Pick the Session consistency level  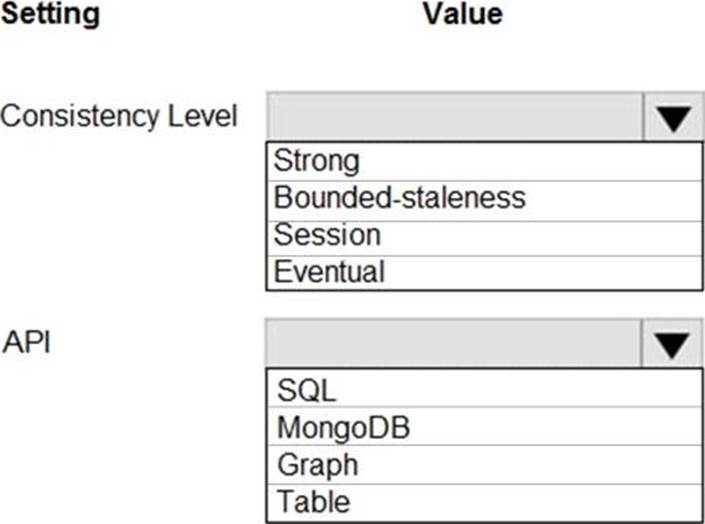[484, 235]
